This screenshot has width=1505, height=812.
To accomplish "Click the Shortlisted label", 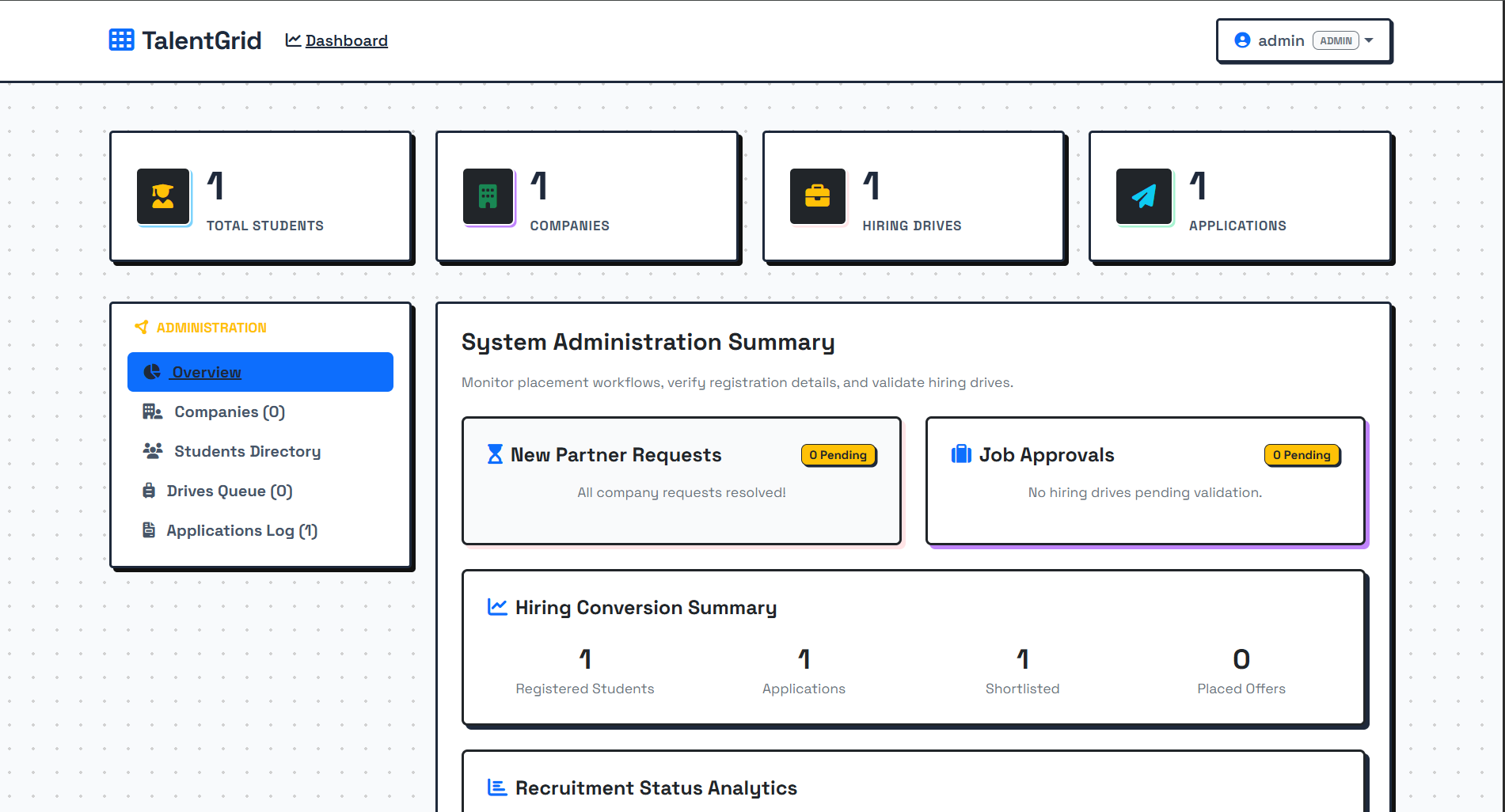I will tap(1022, 689).
